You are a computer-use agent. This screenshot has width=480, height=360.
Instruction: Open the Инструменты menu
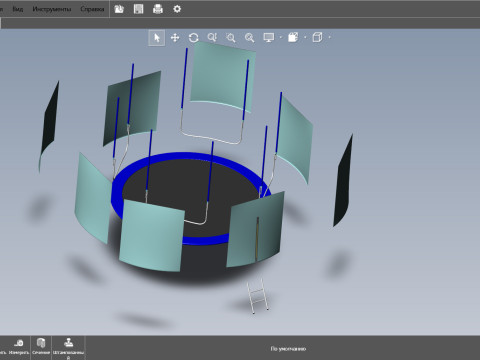tap(52, 9)
